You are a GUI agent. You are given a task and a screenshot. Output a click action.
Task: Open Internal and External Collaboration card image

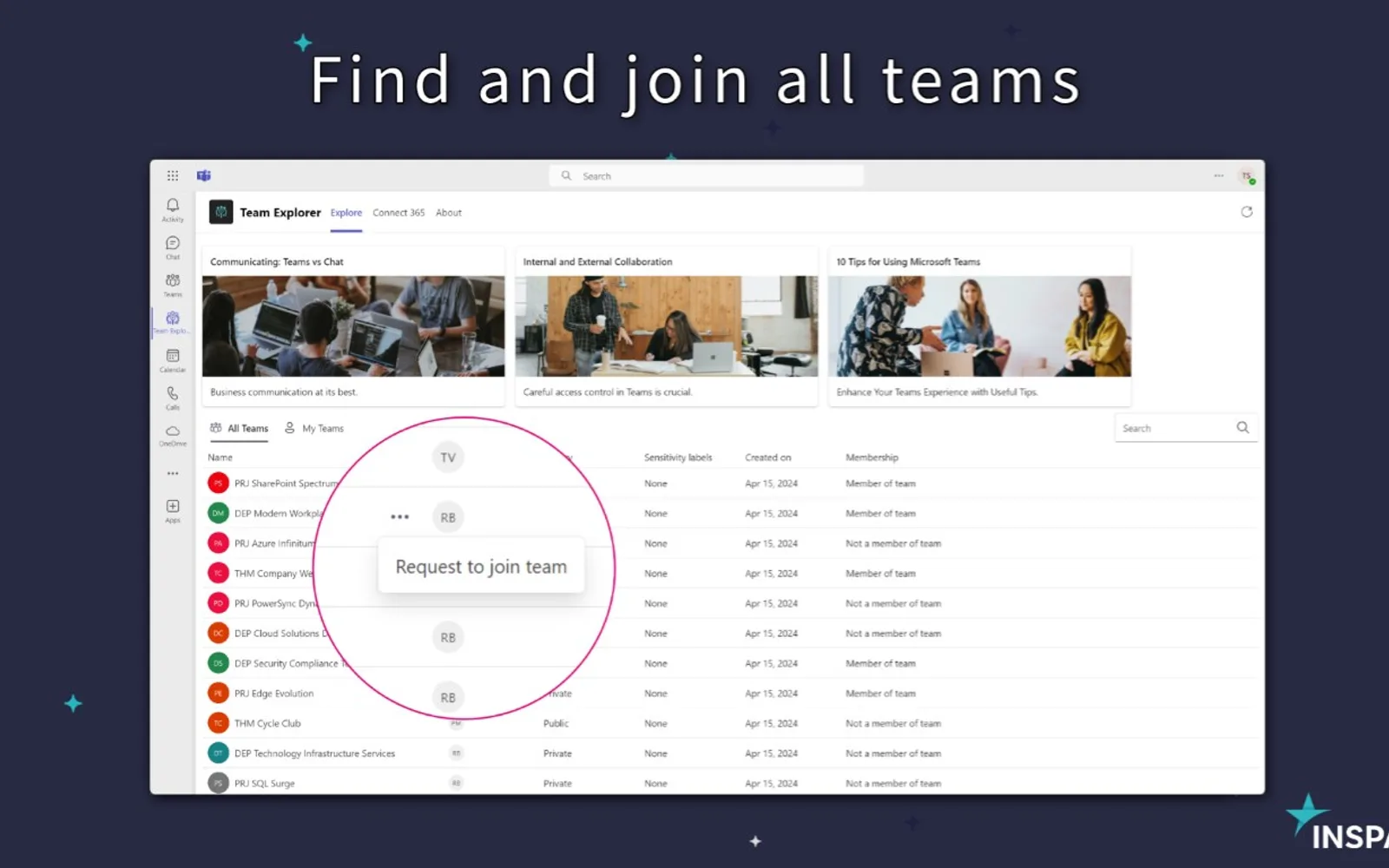[666, 326]
